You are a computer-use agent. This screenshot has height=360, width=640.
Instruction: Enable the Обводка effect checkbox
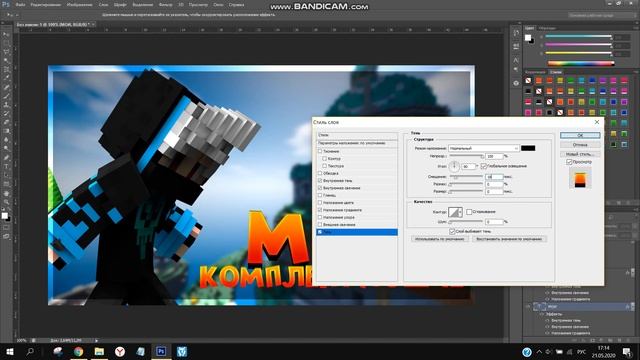[x=320, y=173]
